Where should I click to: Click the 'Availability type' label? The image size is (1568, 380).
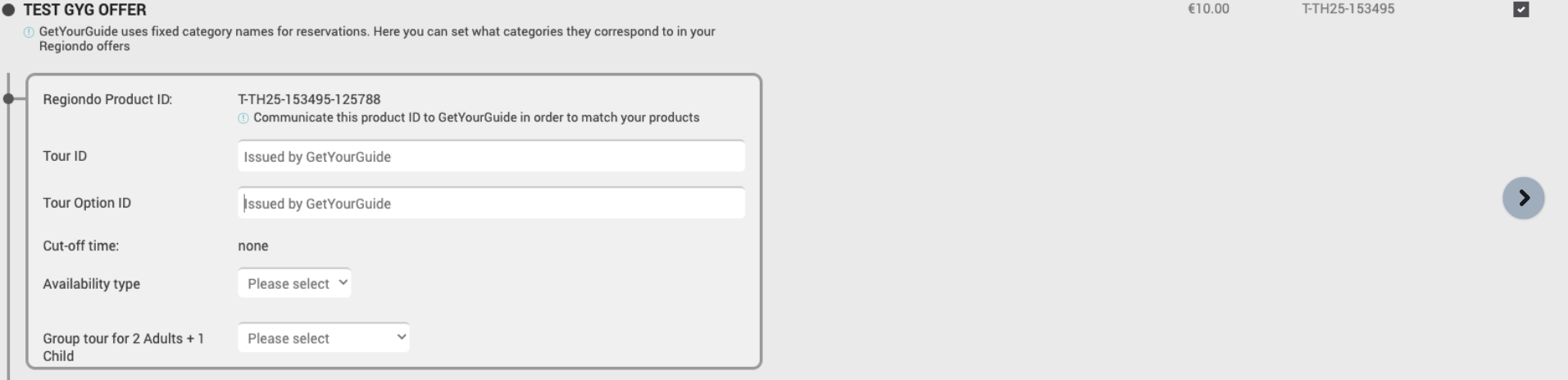92,284
